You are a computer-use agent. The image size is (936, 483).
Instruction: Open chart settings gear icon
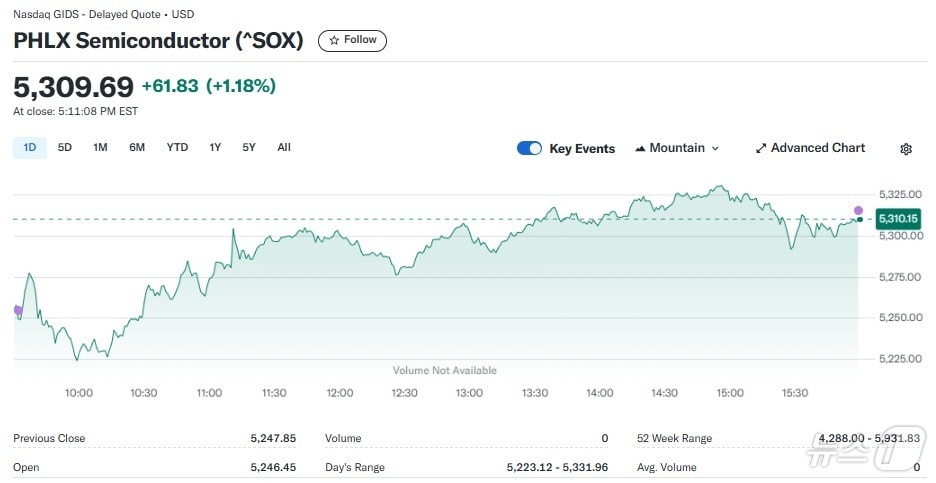(x=906, y=149)
